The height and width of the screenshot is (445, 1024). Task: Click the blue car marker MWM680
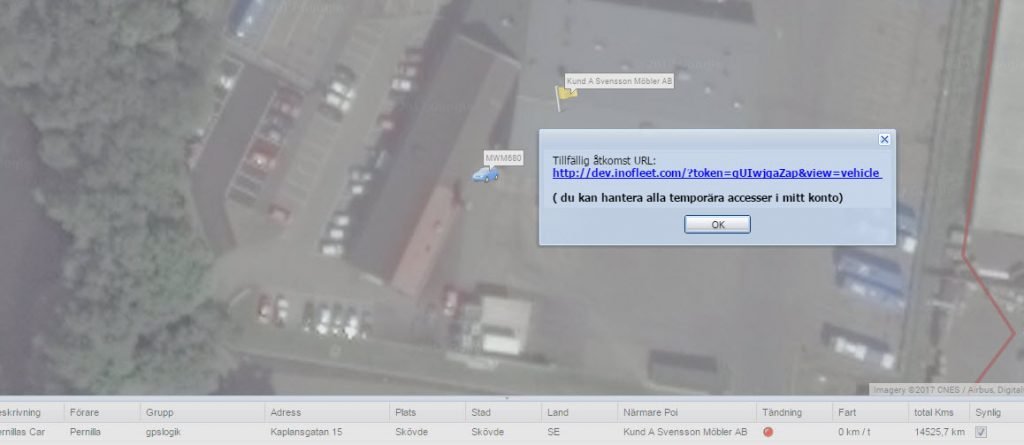coord(486,175)
